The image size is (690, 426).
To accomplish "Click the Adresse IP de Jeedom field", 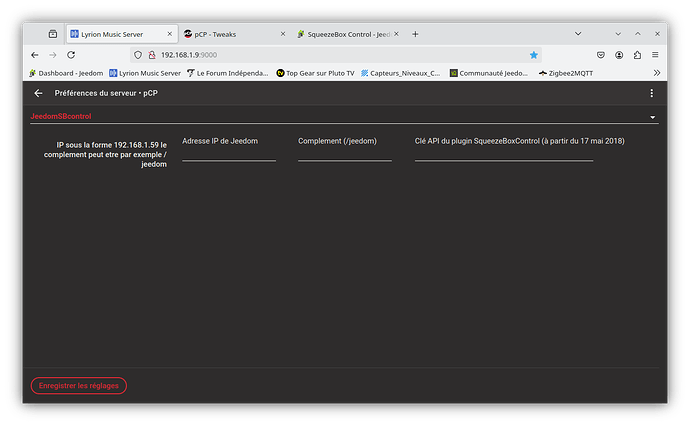I will [228, 154].
